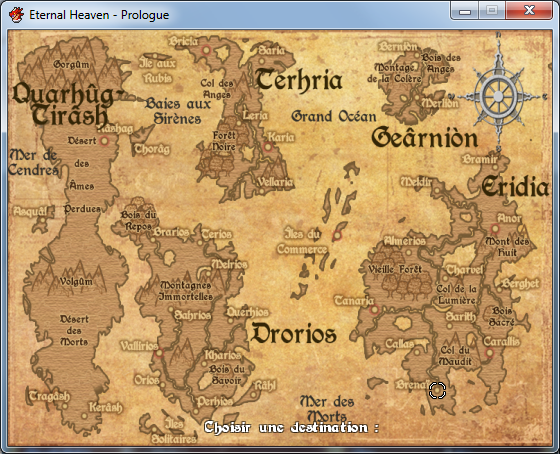This screenshot has width=560, height=454.
Task: Click the 'Col de la Lumière' label
Action: pyautogui.click(x=456, y=294)
